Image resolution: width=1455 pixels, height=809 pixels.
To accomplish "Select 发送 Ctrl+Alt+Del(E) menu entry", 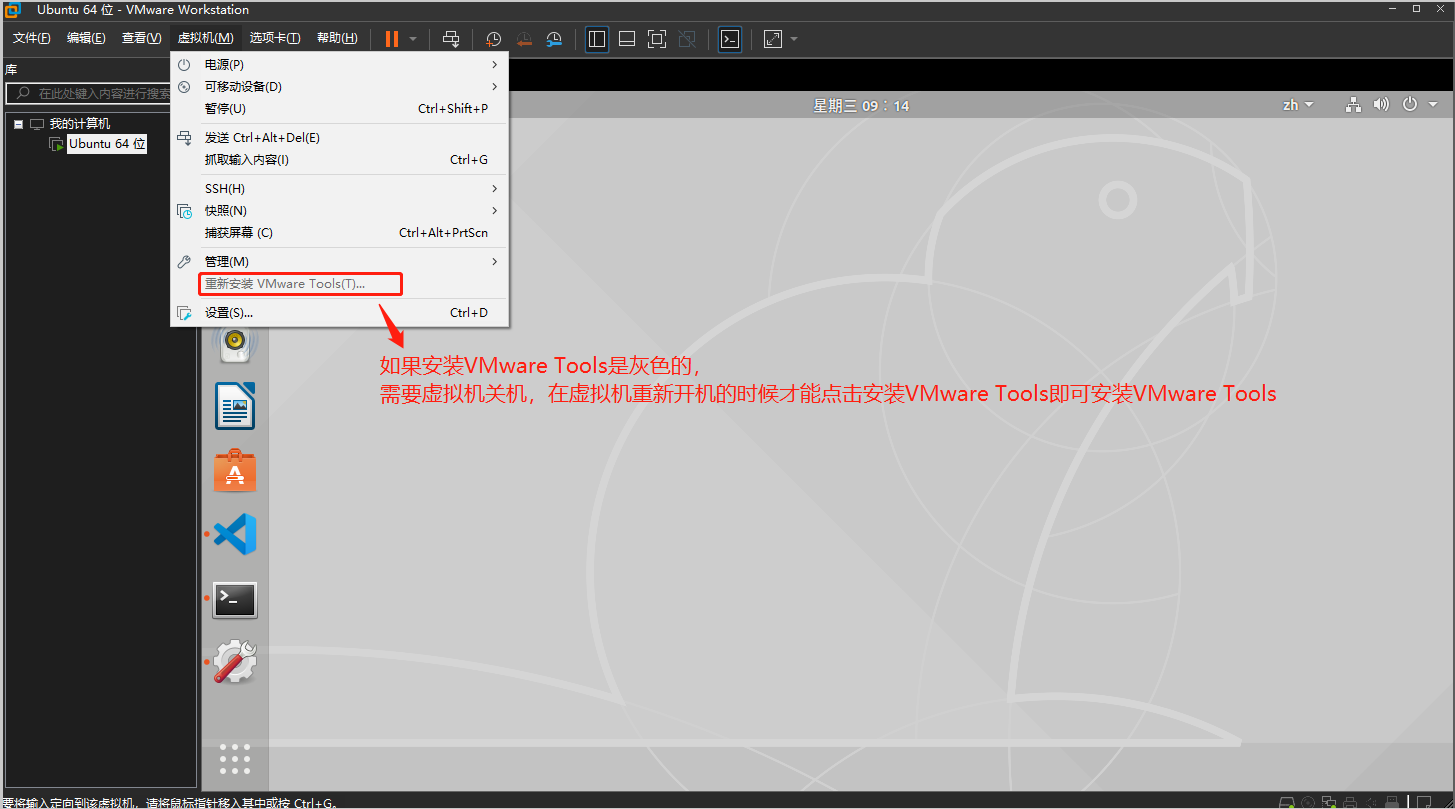I will pos(340,138).
